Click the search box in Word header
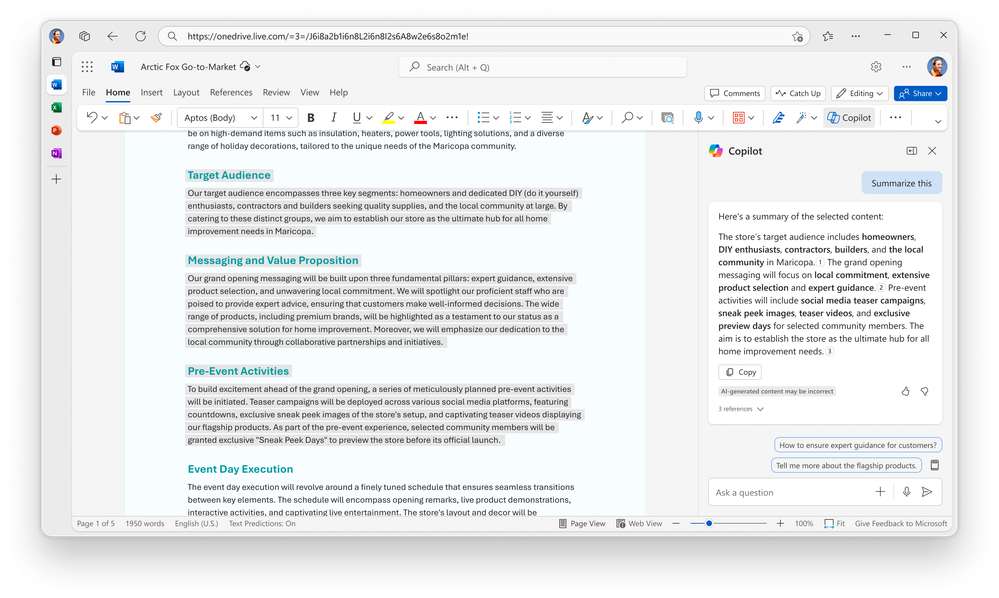 (543, 67)
